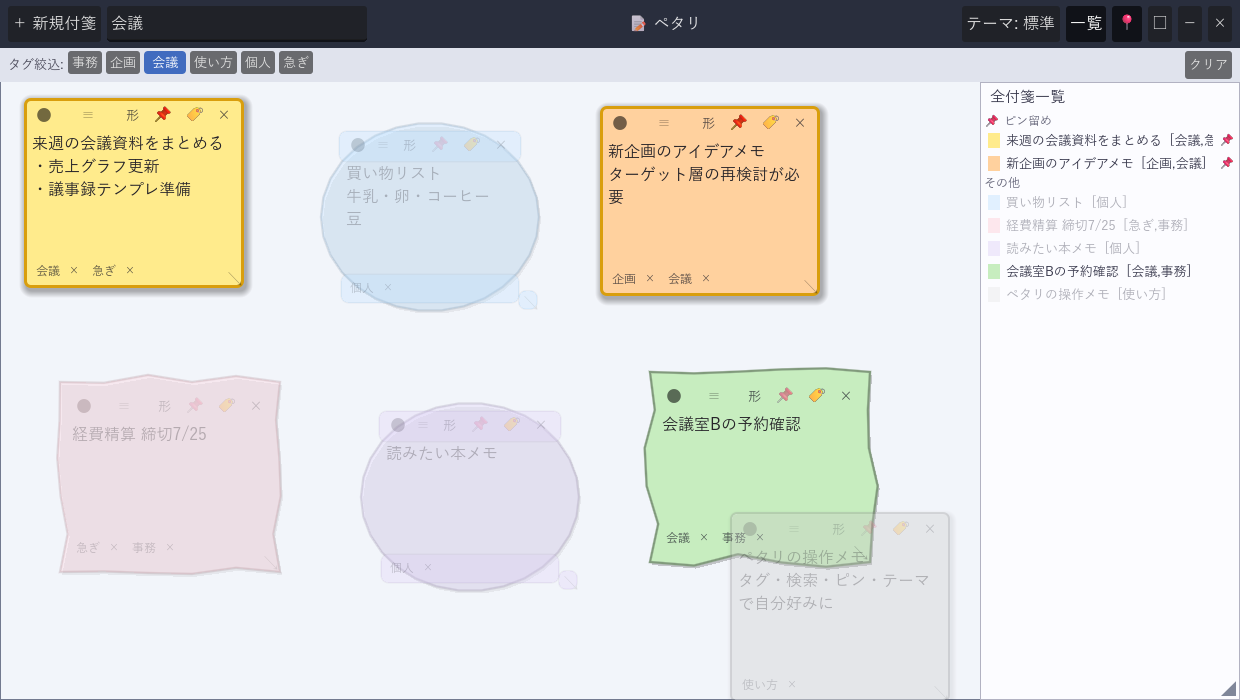This screenshot has height=700, width=1240.
Task: Select 新企画のアイデアメモ in list panel
Action: 1110,163
